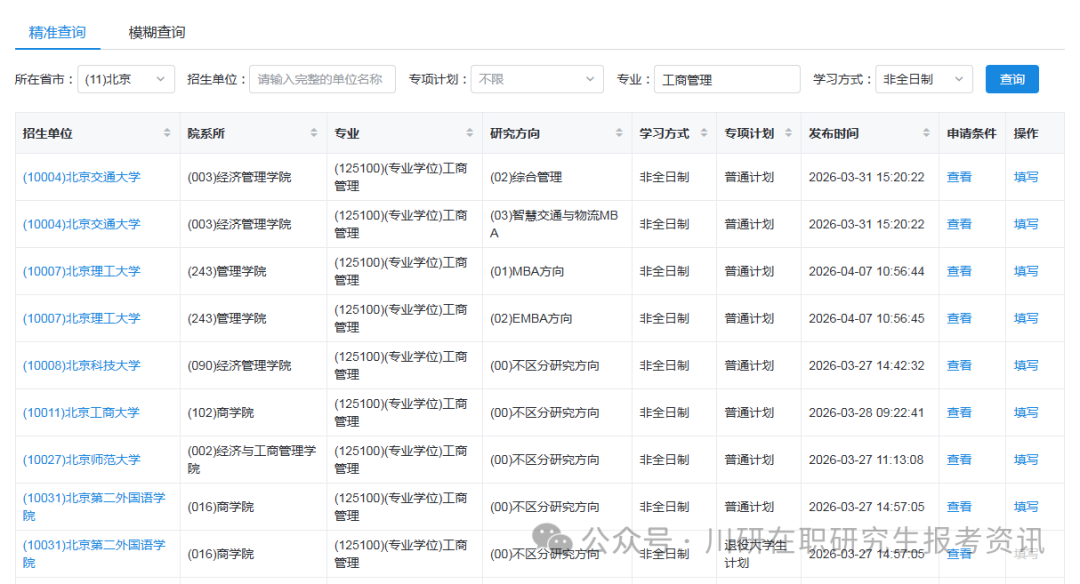Click the sort icon on 招生单位 column
The height and width of the screenshot is (584, 1080).
pyautogui.click(x=169, y=131)
